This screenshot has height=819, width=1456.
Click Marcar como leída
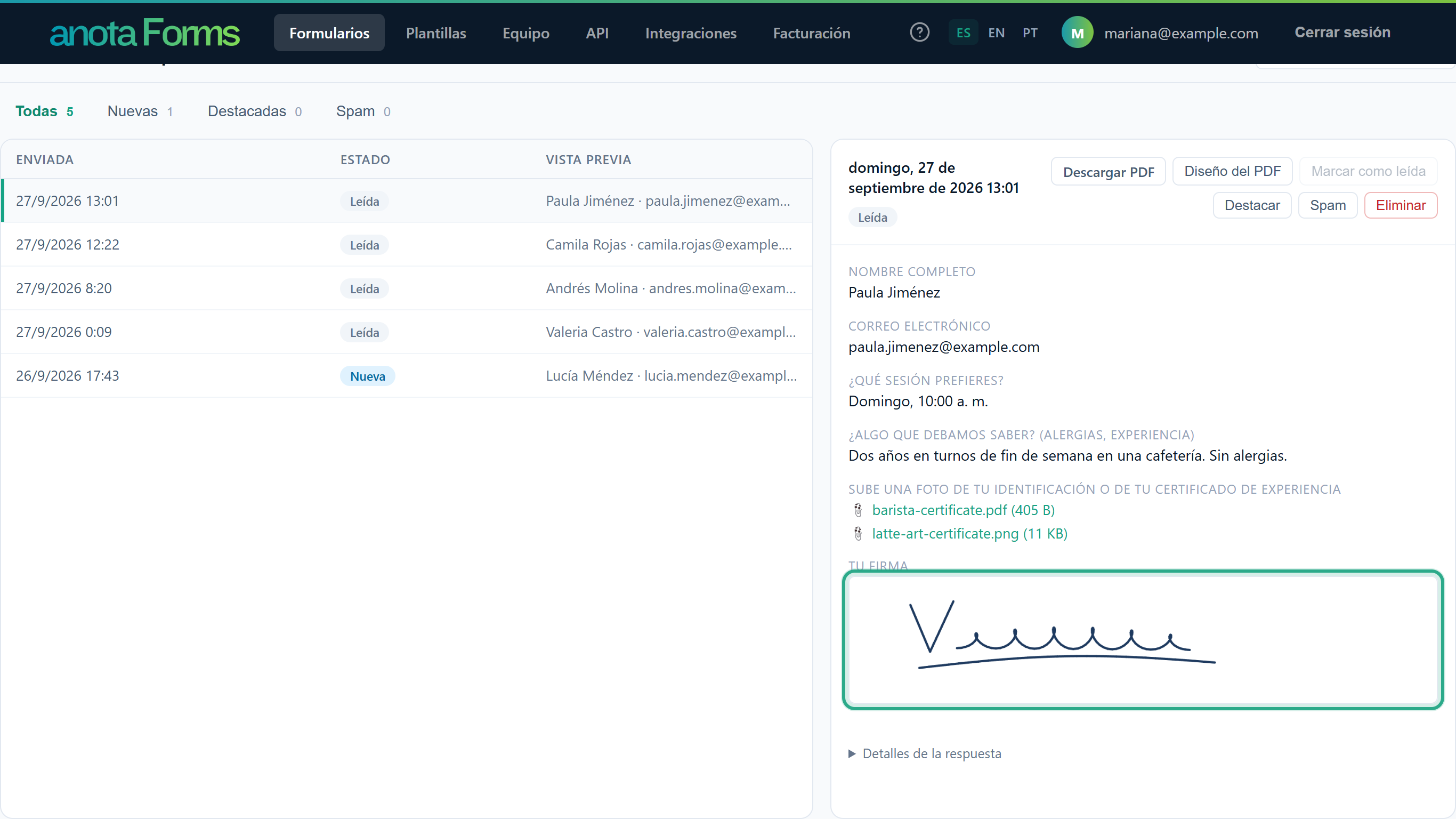point(1368,171)
